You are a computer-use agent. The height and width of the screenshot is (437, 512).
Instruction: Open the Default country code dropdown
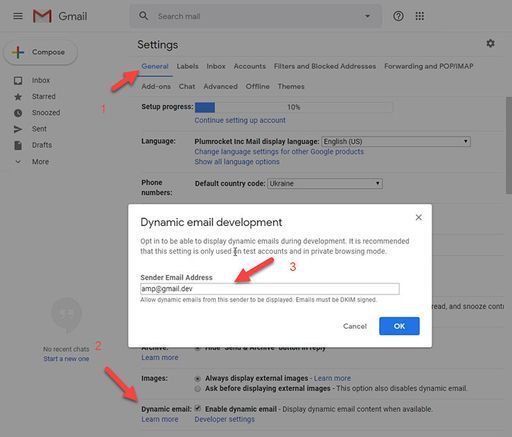tap(325, 184)
